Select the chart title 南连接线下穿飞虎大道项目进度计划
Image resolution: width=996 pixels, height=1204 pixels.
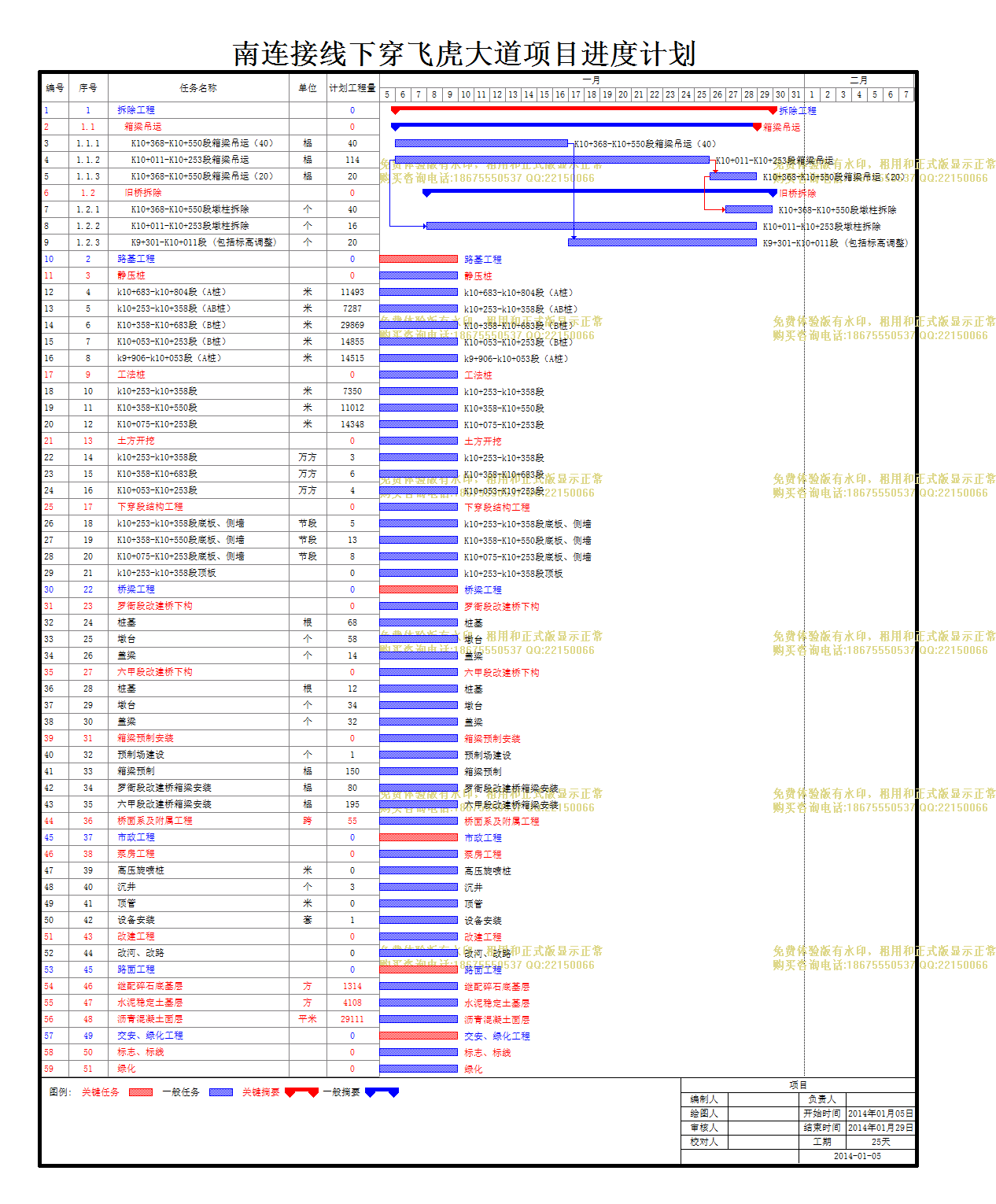click(464, 54)
